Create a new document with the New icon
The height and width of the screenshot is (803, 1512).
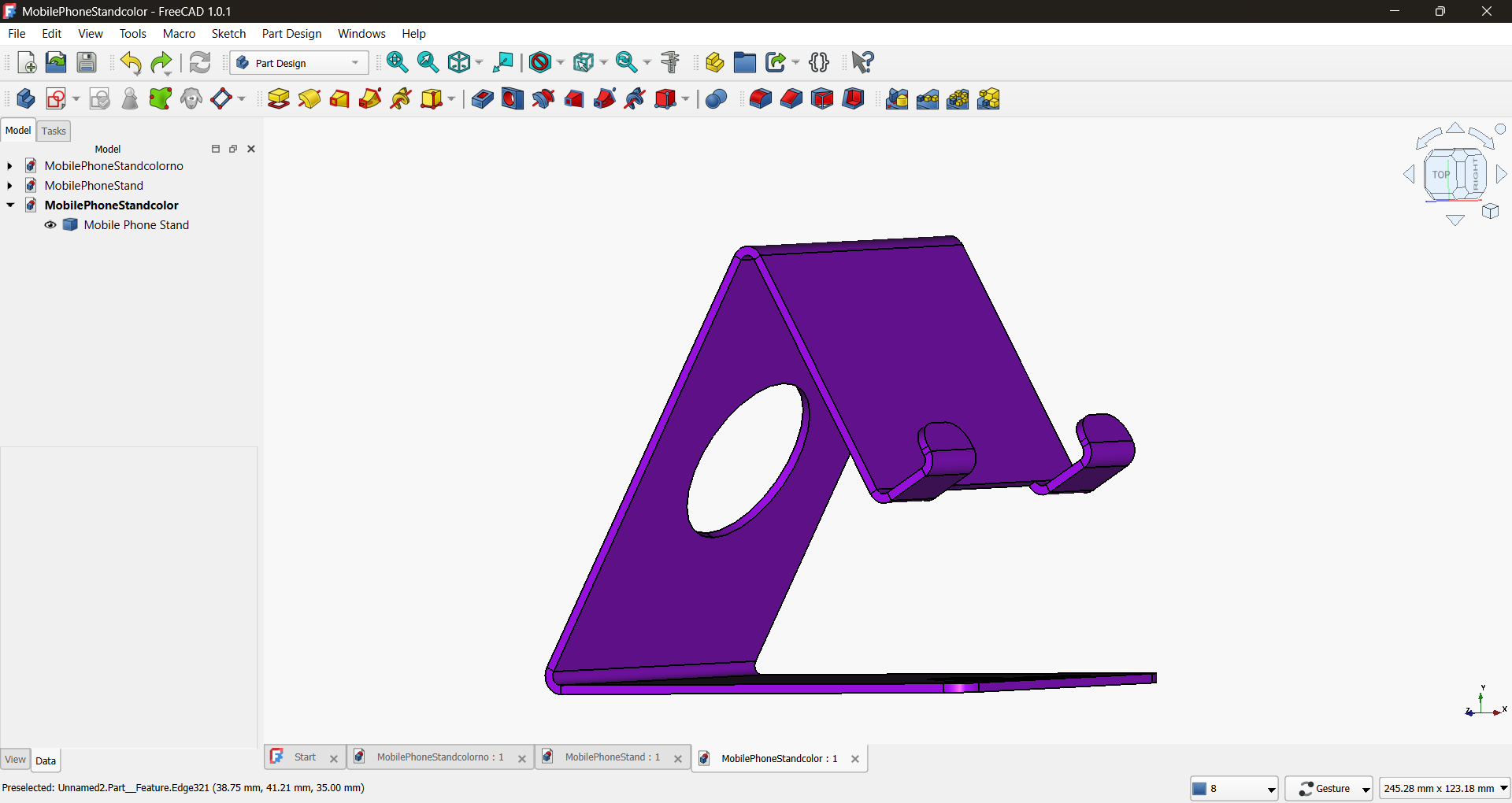[26, 62]
